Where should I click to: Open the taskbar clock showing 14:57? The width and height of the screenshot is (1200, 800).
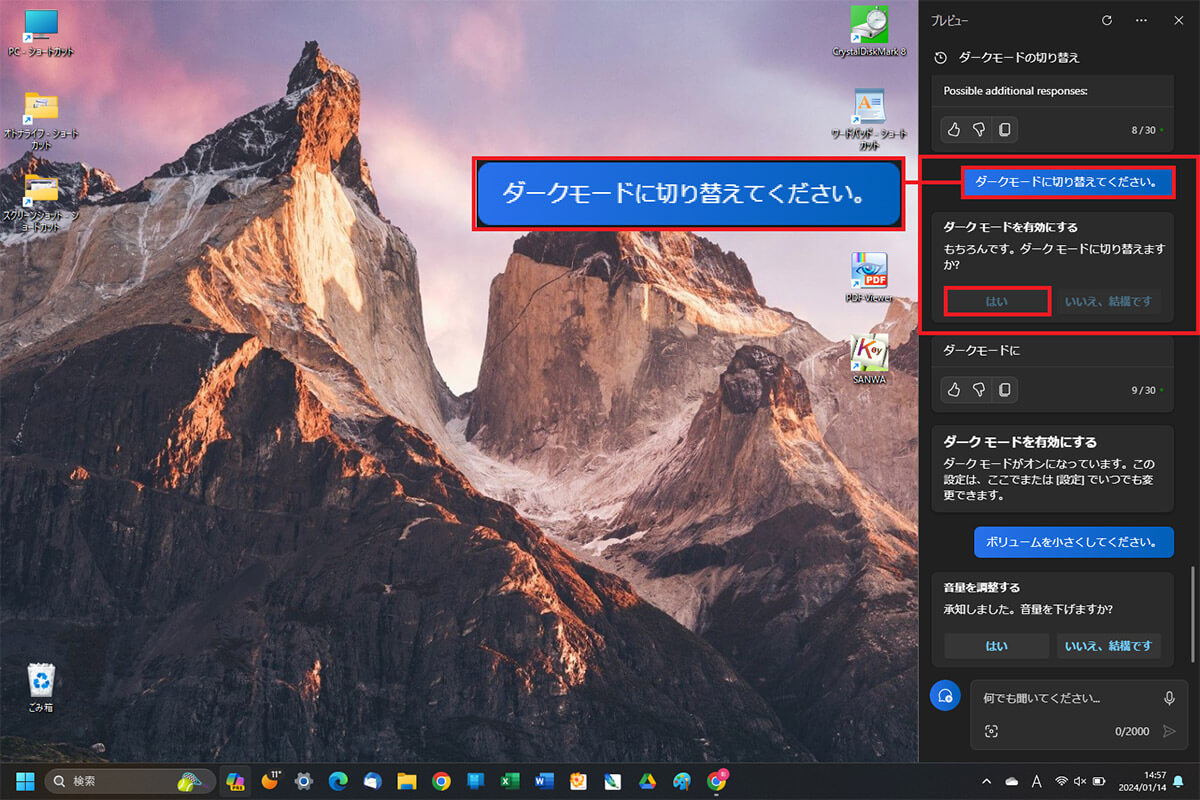[1142, 781]
